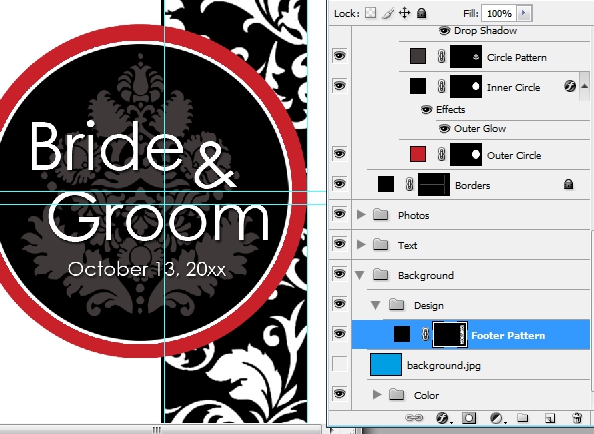Toggle Drop Shadow effect visibility
Screen dimensions: 594x434
[444, 30]
